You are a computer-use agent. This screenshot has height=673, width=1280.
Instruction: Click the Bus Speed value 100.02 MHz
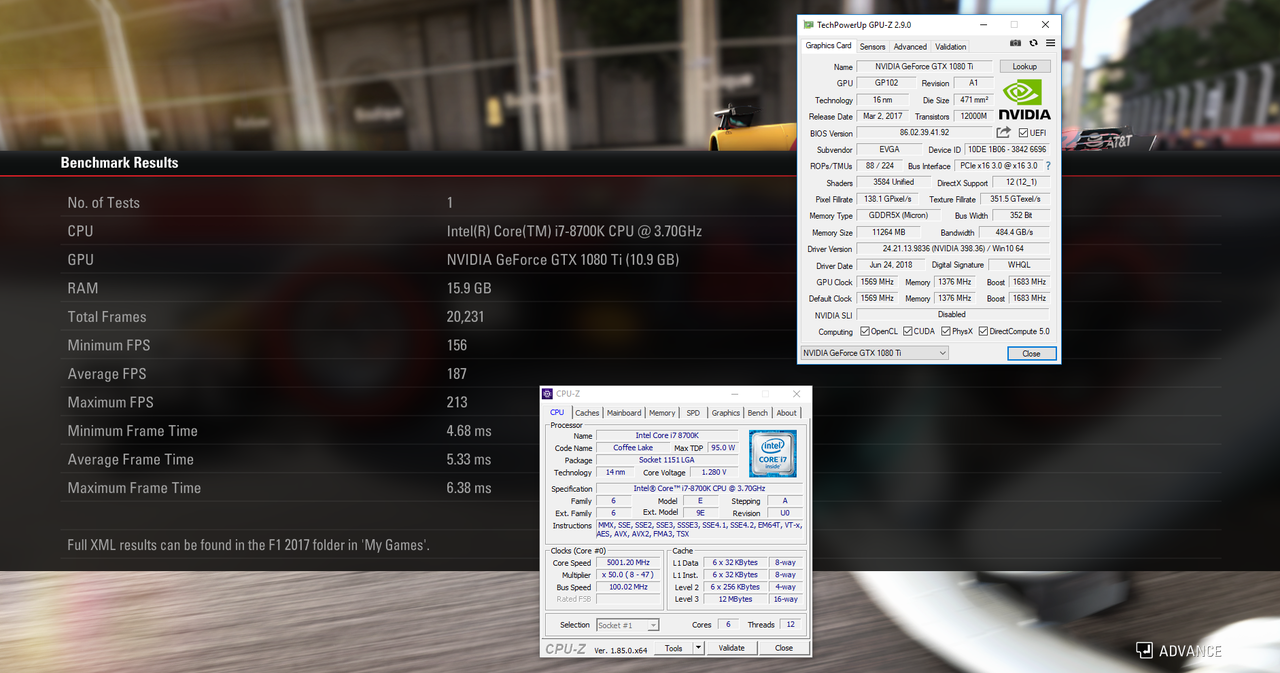[x=629, y=587]
